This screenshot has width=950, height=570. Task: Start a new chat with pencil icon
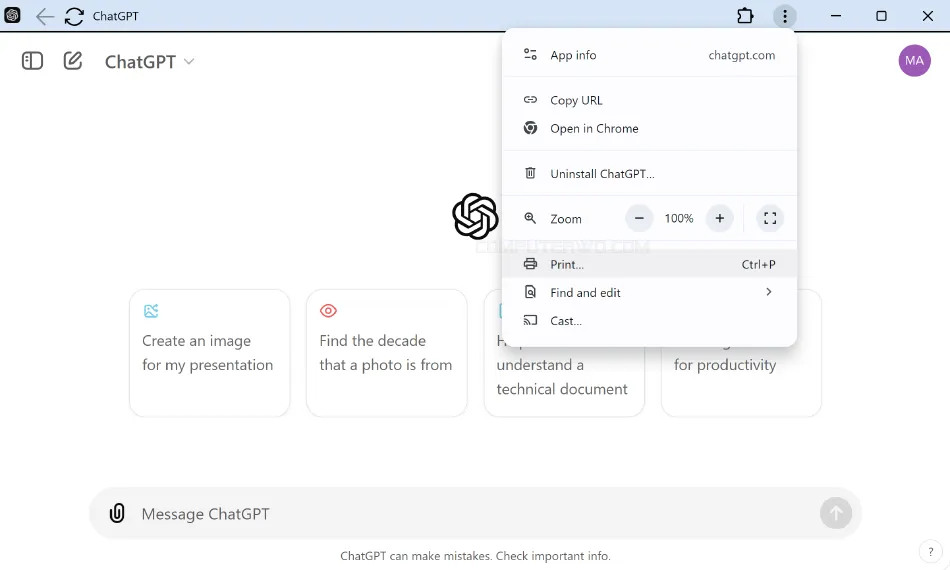[73, 61]
